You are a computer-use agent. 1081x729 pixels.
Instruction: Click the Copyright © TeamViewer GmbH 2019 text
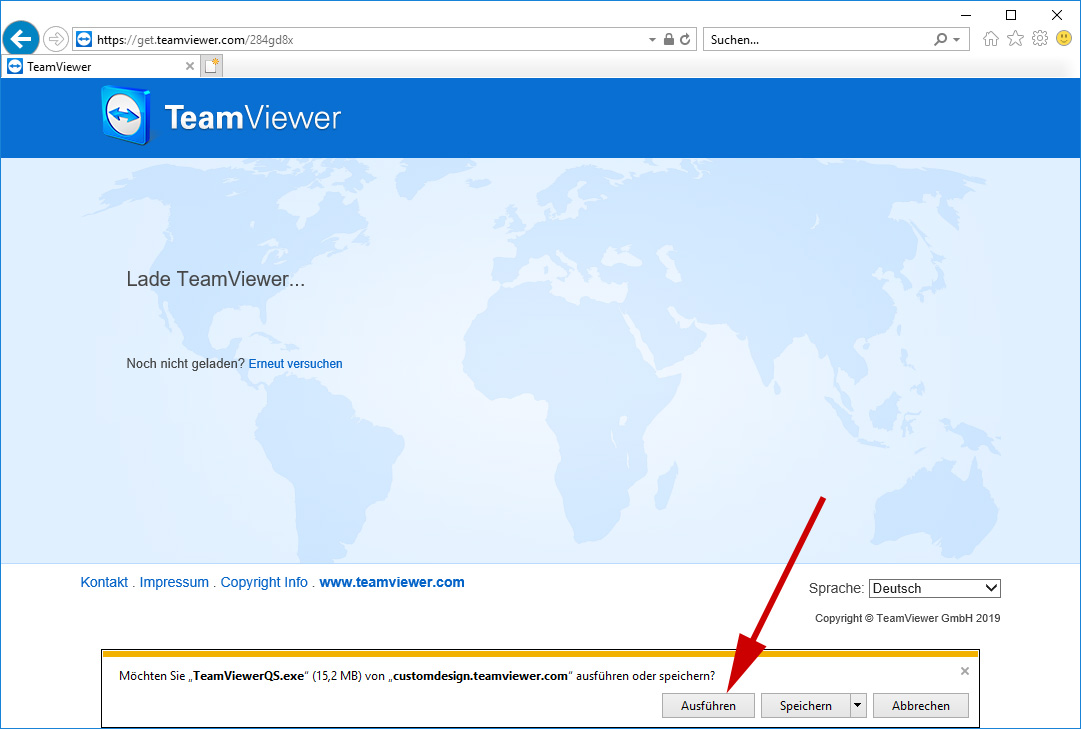(907, 618)
